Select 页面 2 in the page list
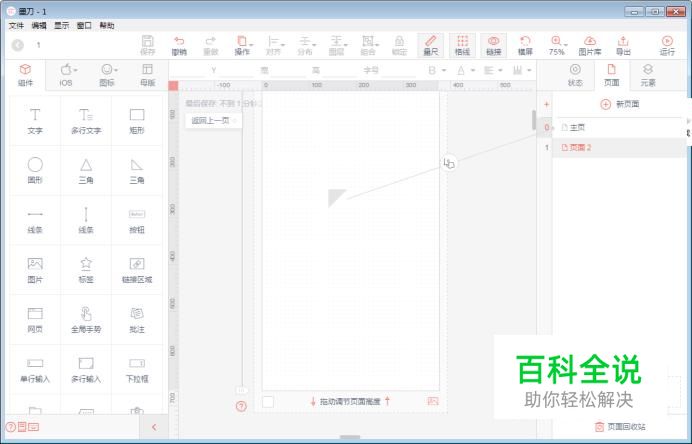This screenshot has height=444, width=692. pyautogui.click(x=617, y=147)
